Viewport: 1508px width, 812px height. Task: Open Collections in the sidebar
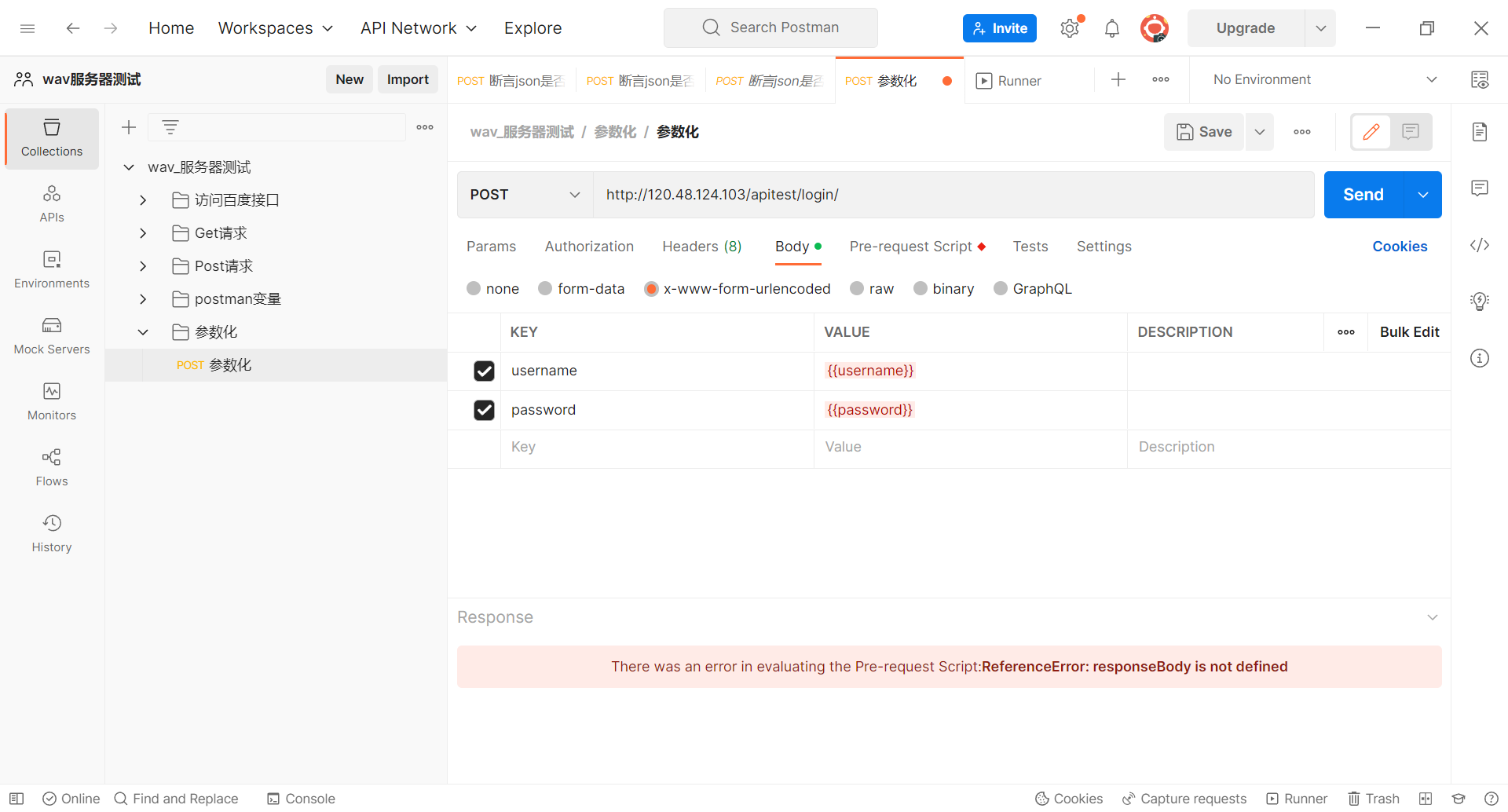(52, 138)
